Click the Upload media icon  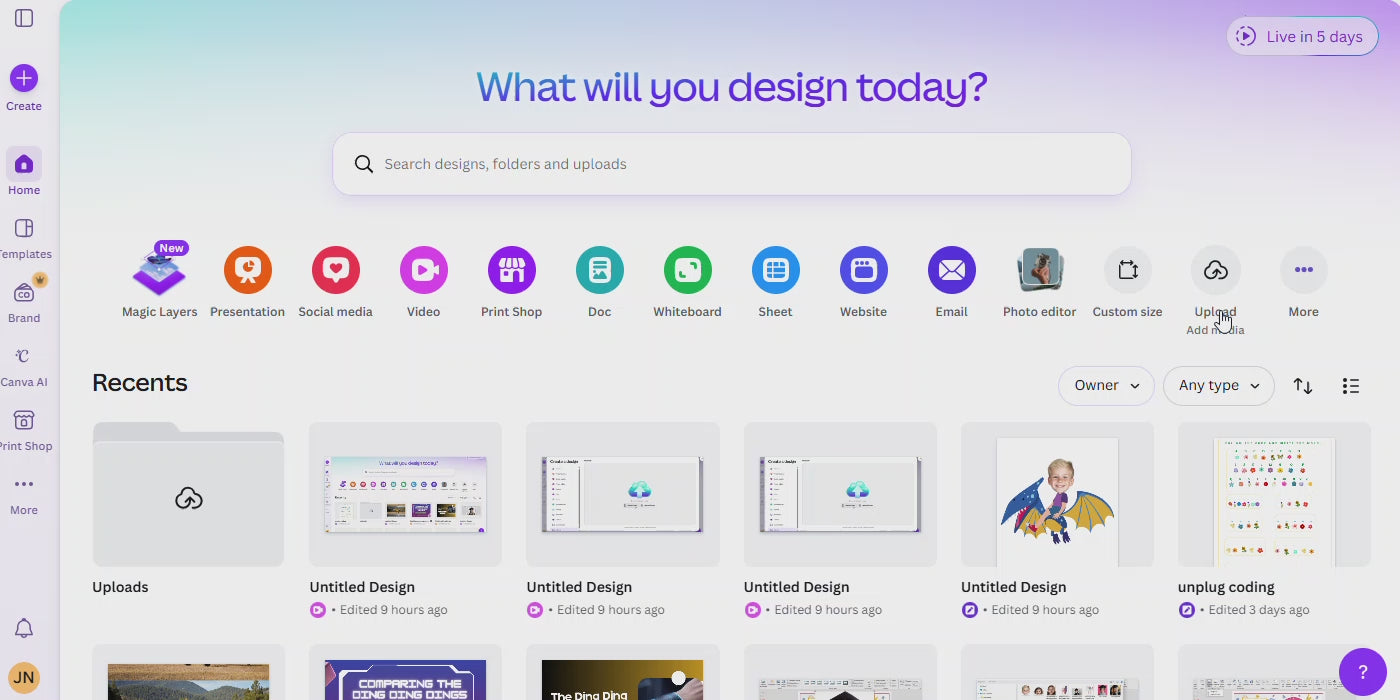tap(1215, 271)
